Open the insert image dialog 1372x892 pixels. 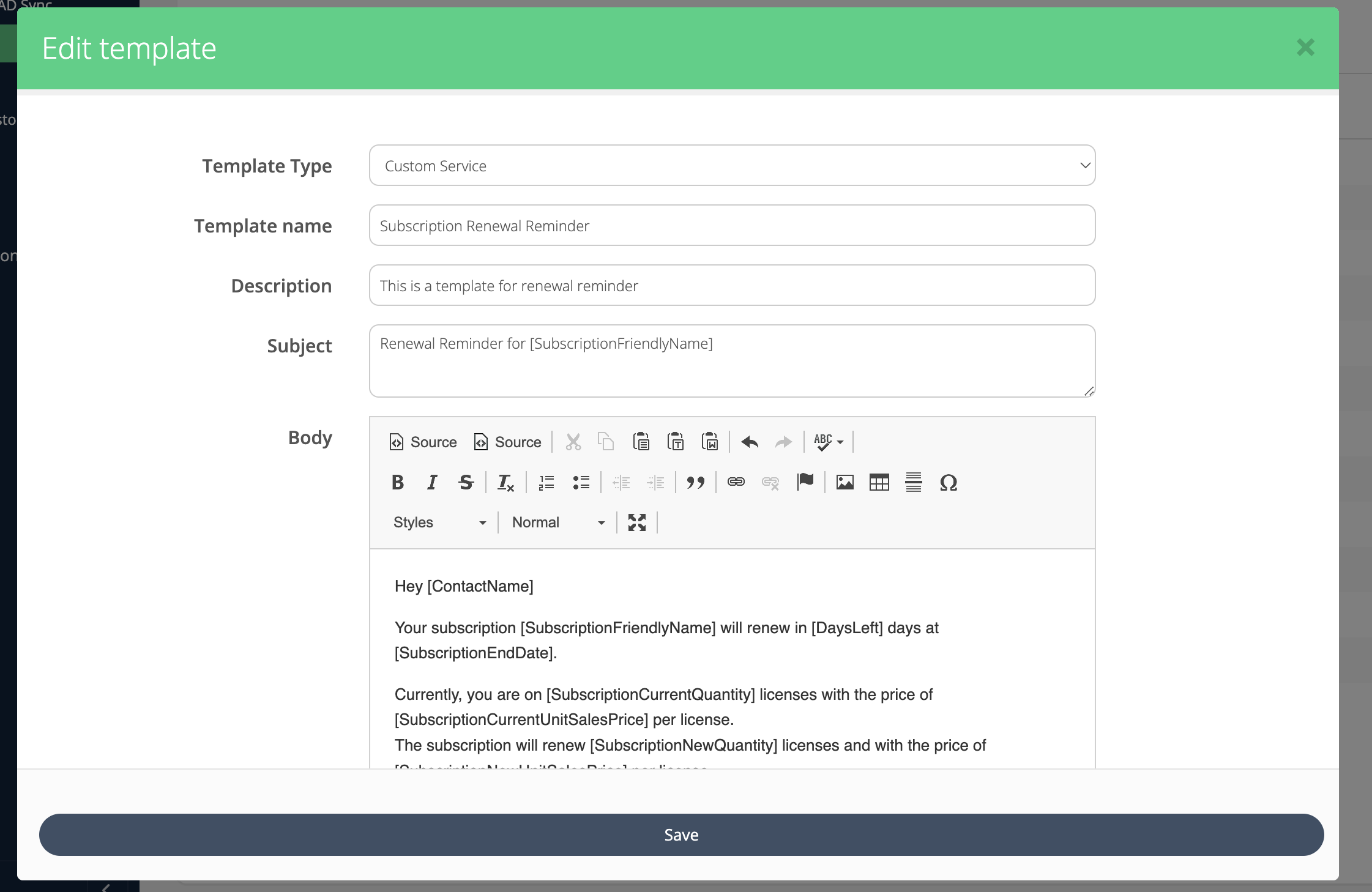[845, 483]
